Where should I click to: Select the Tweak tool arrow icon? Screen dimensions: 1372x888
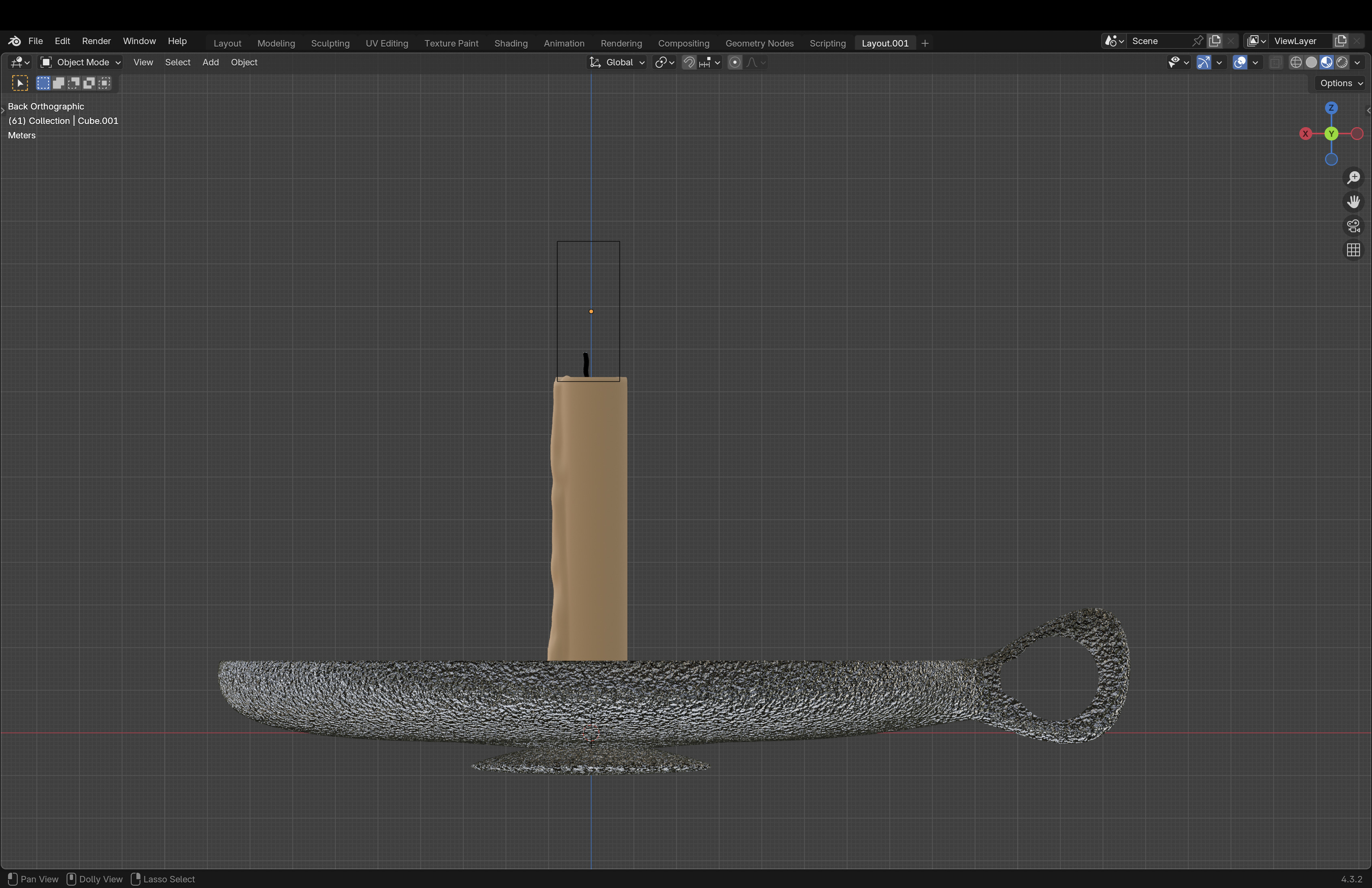(20, 83)
